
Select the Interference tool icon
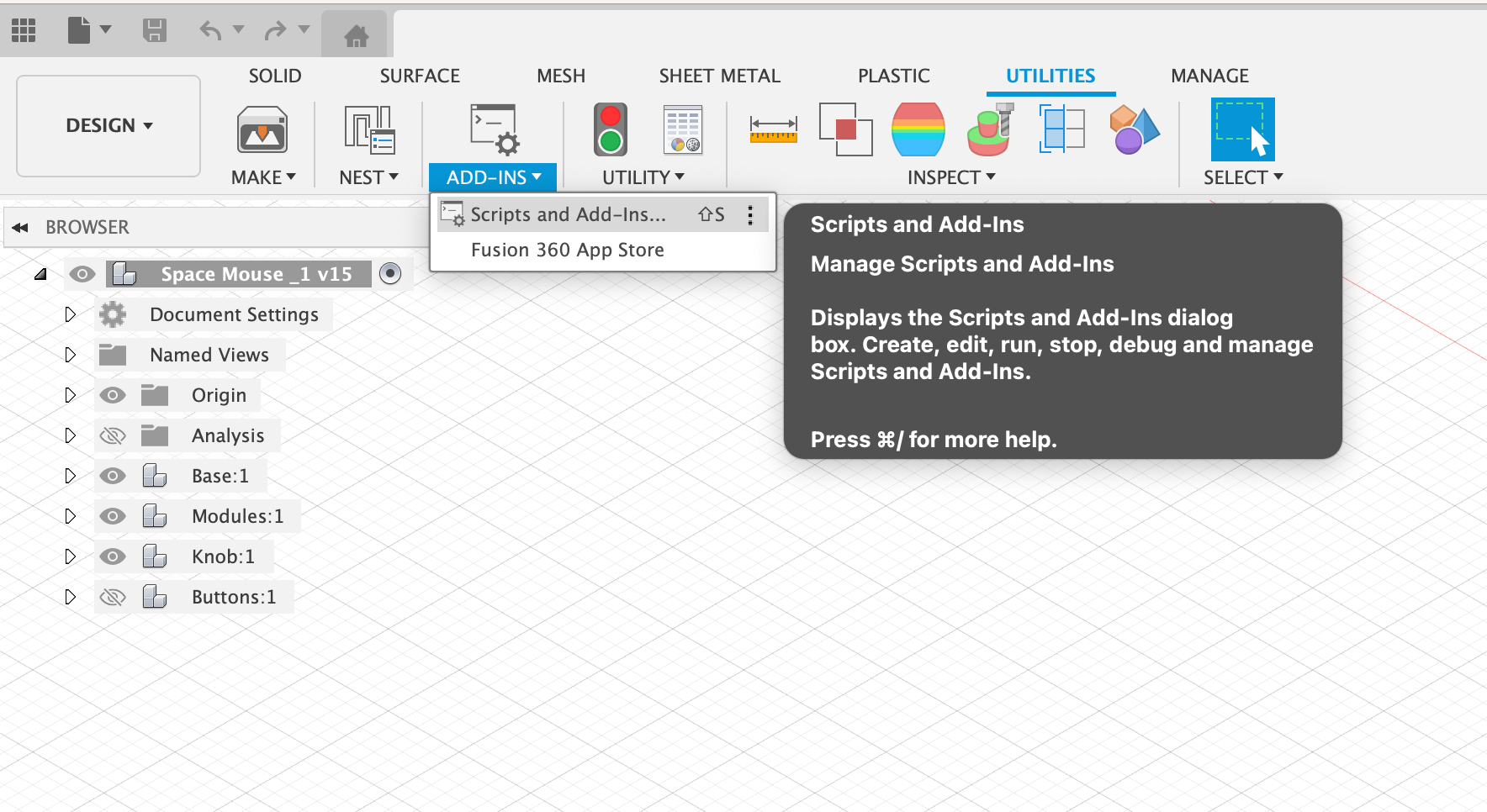click(845, 129)
